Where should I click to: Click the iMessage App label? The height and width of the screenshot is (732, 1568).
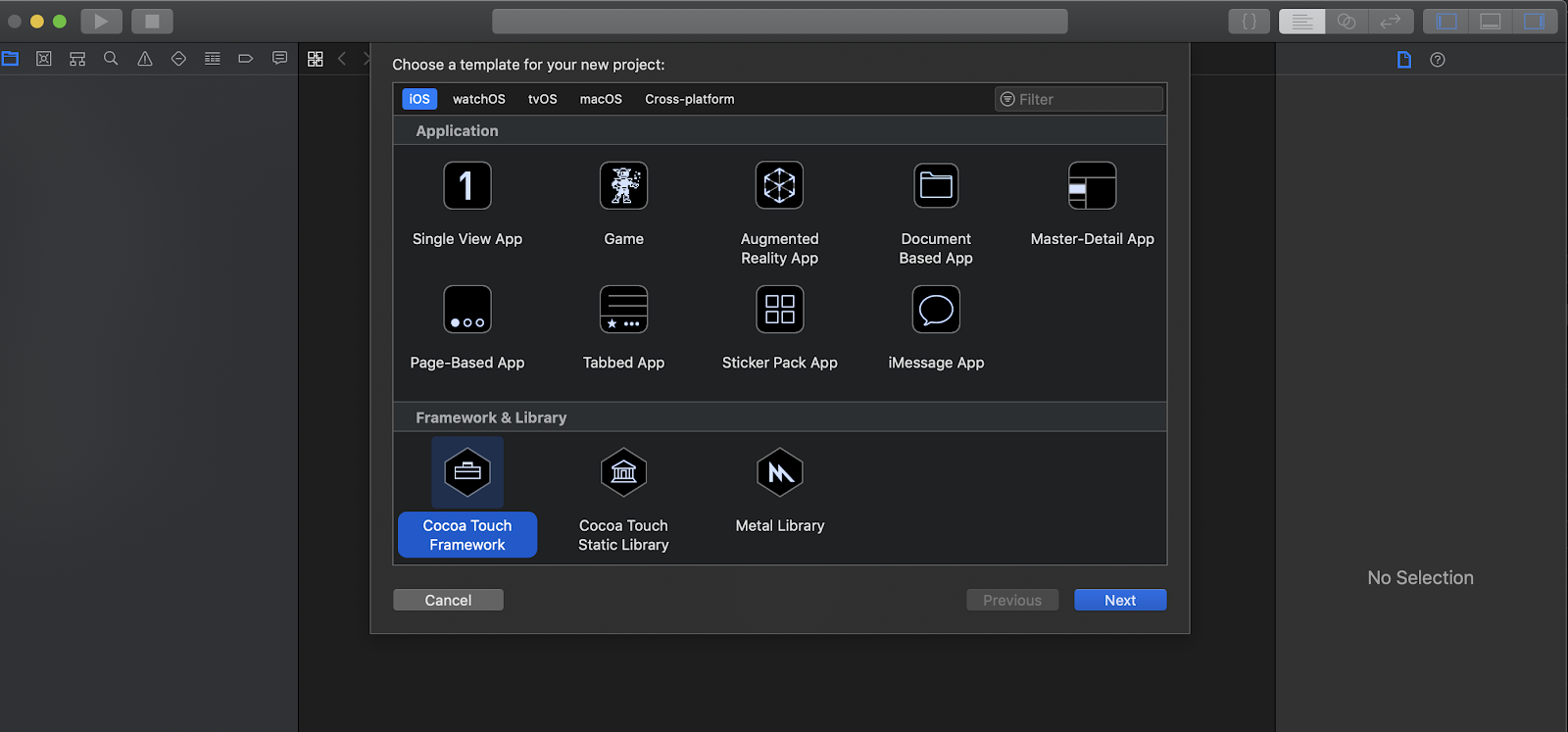click(x=936, y=363)
